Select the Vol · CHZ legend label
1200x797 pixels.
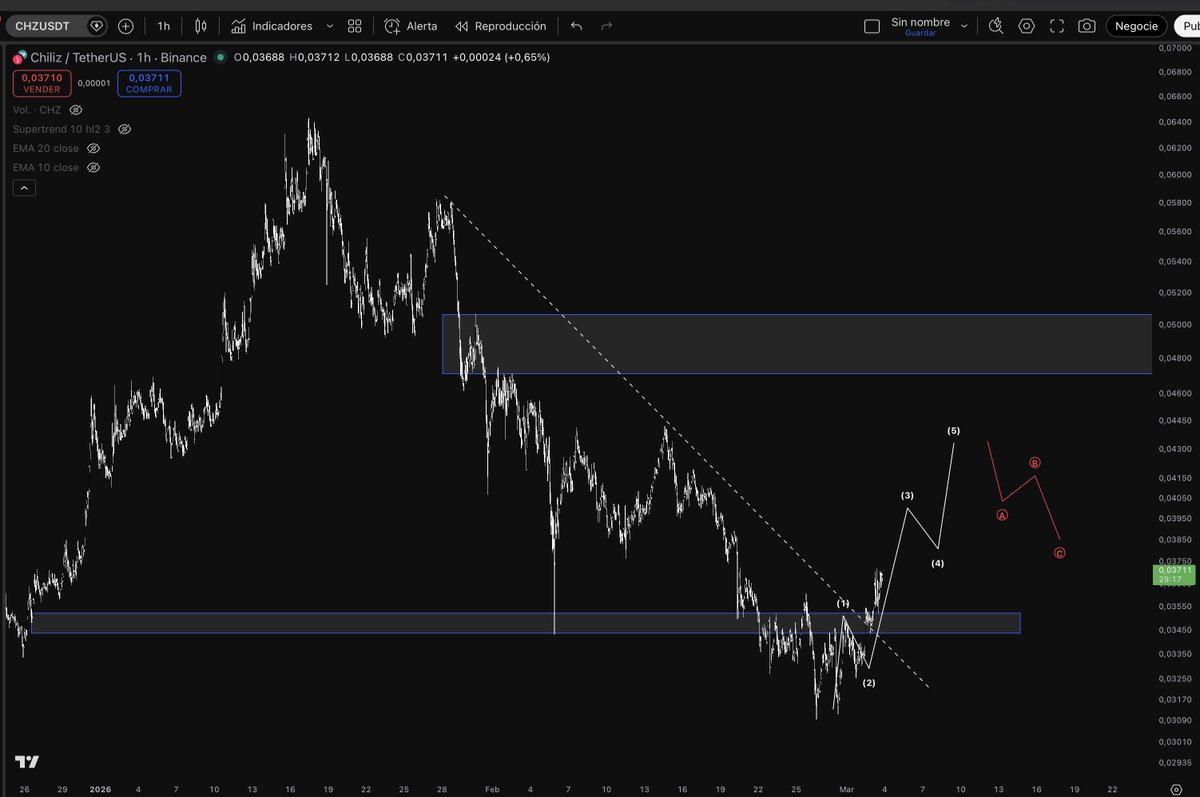tap(37, 110)
